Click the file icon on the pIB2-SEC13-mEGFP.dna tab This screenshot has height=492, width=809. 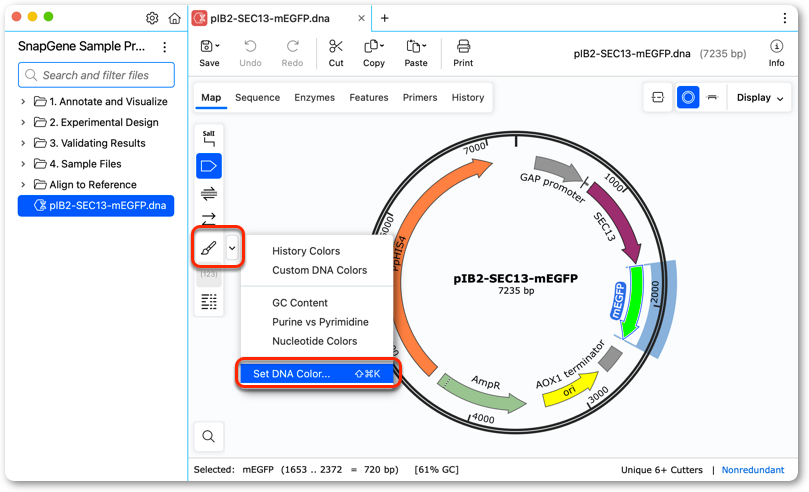point(199,19)
